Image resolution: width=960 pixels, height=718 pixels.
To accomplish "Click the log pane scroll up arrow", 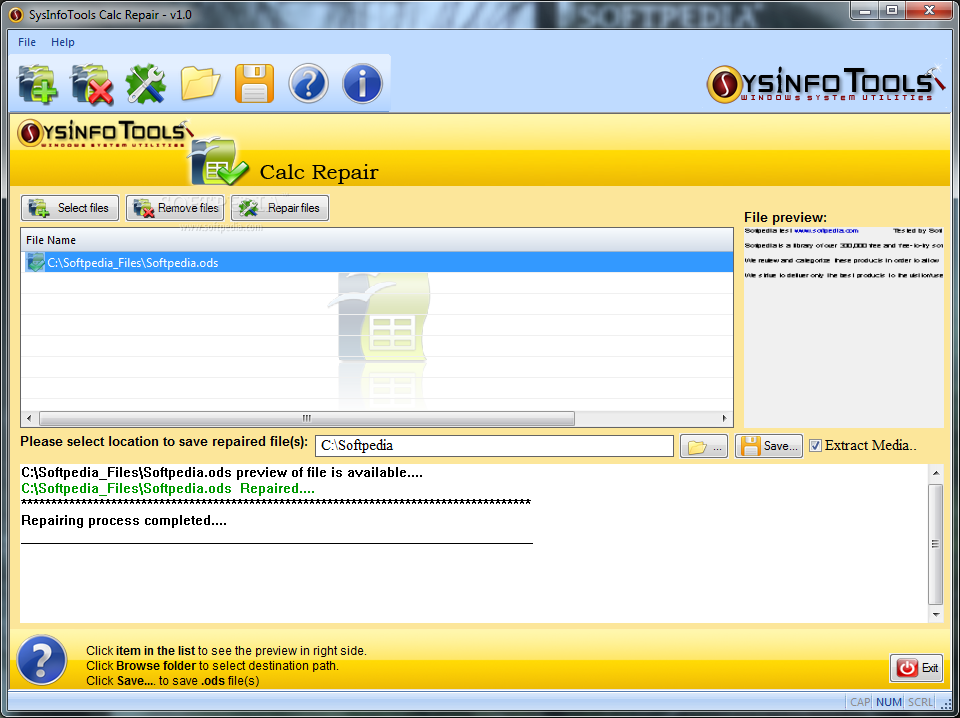I will [x=936, y=473].
